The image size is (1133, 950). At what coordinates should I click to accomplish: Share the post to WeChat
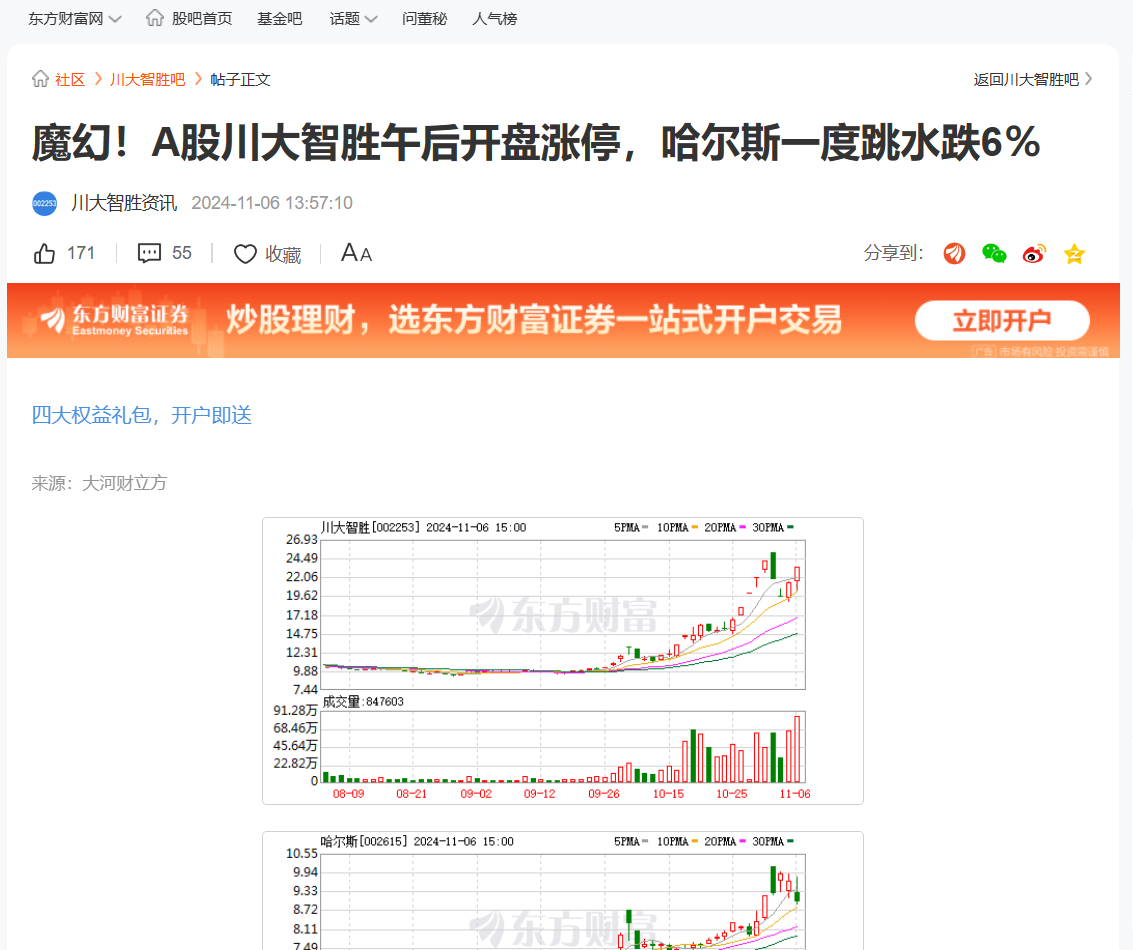pyautogui.click(x=994, y=253)
